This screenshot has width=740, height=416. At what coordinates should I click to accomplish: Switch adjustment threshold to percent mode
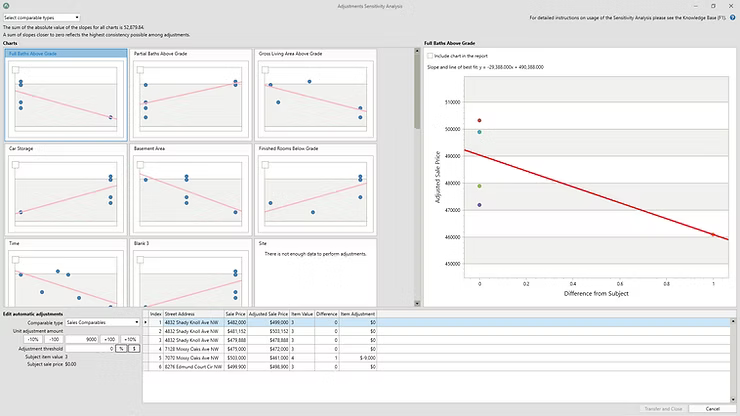(120, 348)
